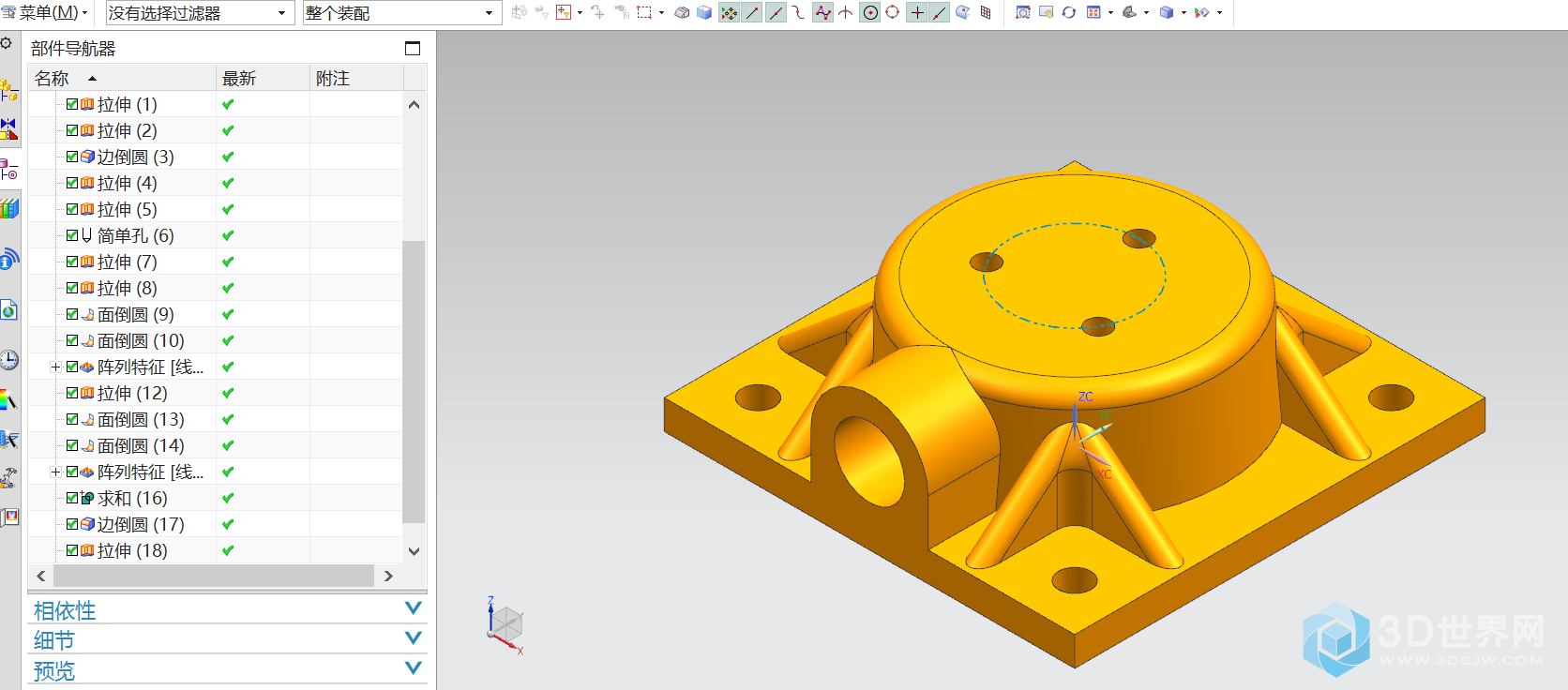Click the navigator vertical scrollbar thumb

point(414,382)
